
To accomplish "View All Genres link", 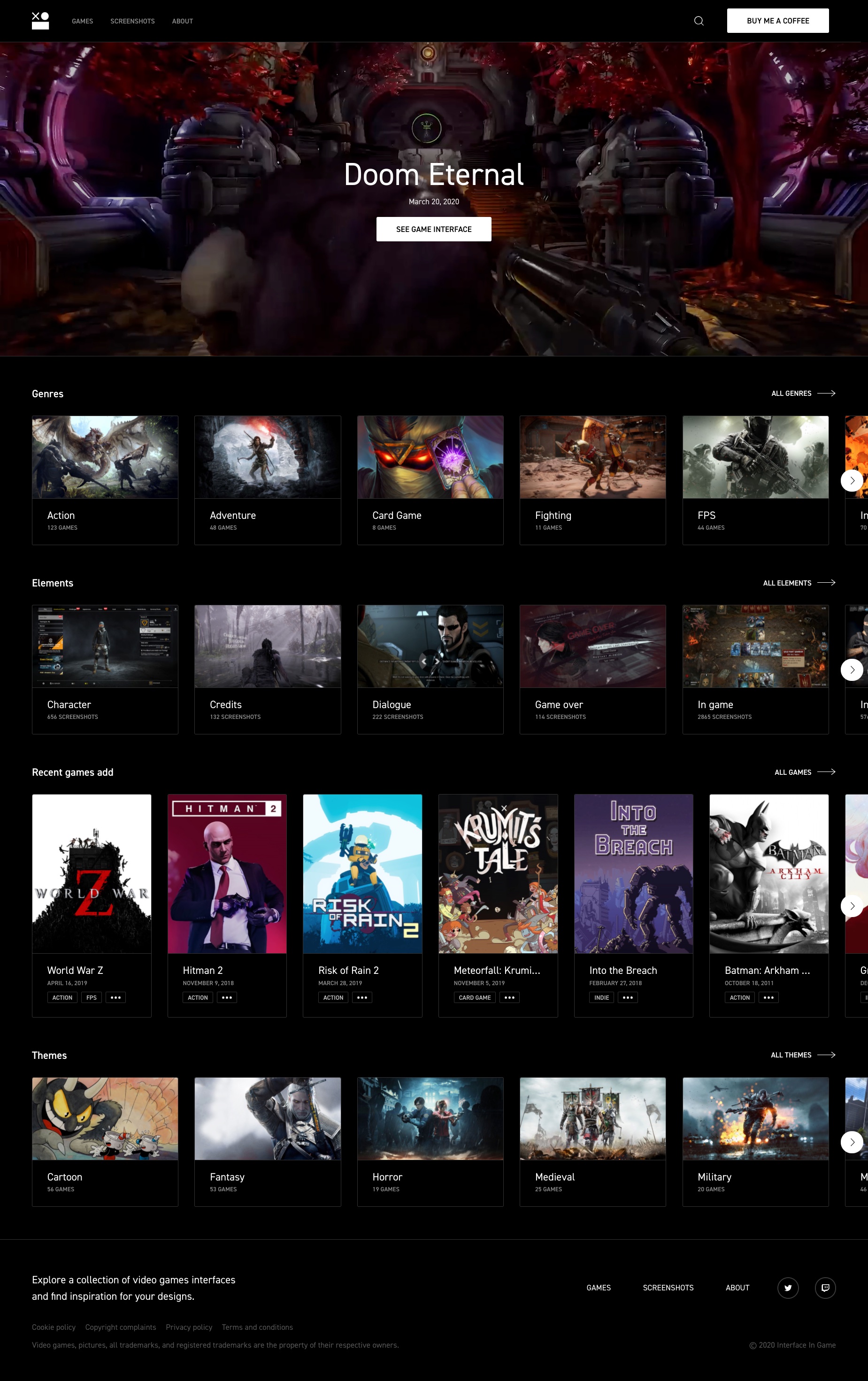I will pos(803,393).
